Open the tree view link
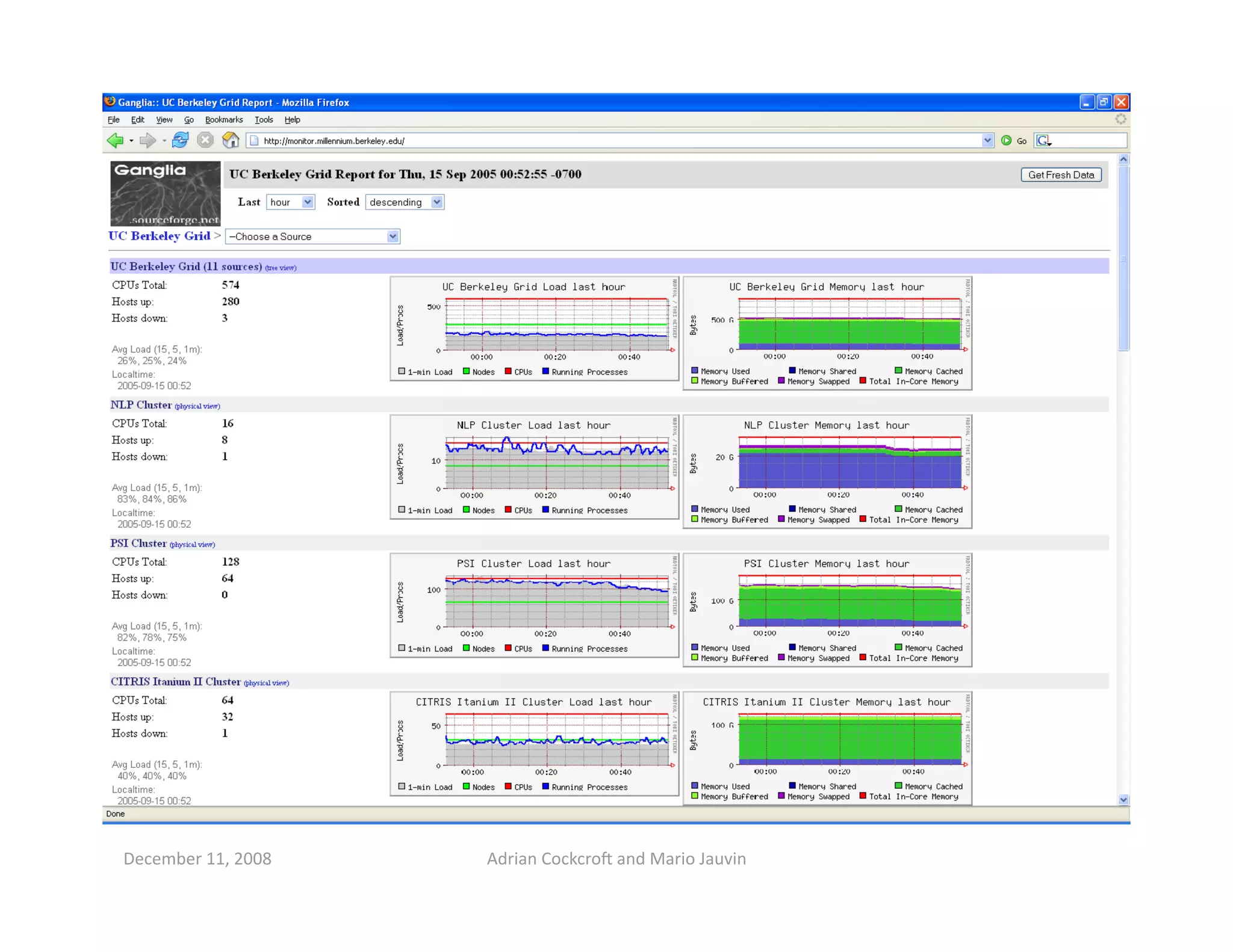 [x=281, y=268]
